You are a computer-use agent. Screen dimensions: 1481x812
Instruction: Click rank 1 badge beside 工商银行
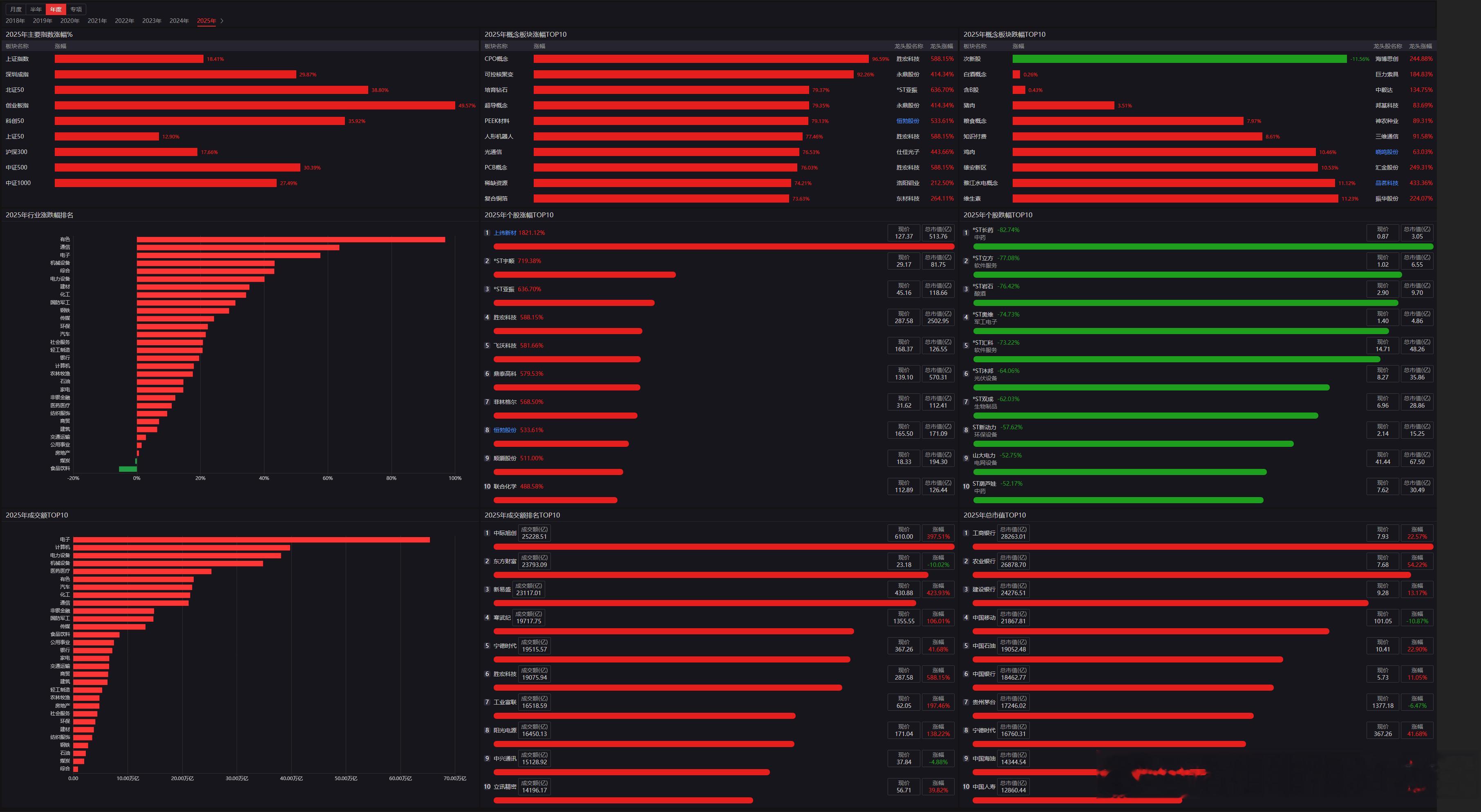pos(966,533)
